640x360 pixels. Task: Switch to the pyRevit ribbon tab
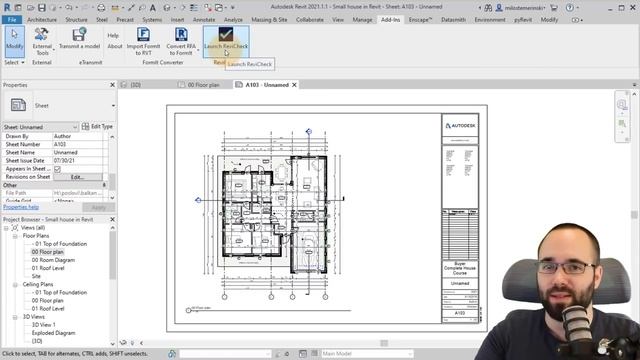pos(523,20)
